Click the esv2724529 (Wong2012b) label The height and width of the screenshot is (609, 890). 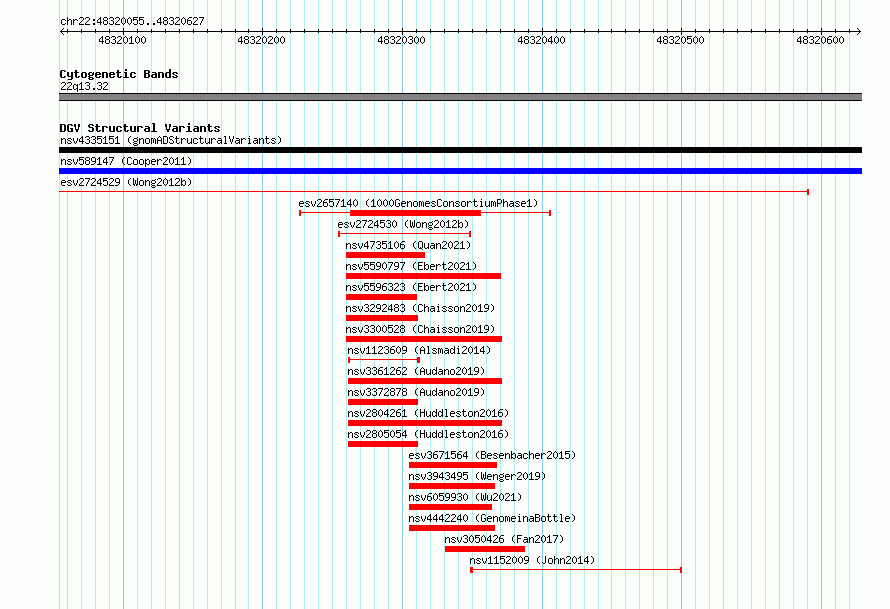point(126,182)
